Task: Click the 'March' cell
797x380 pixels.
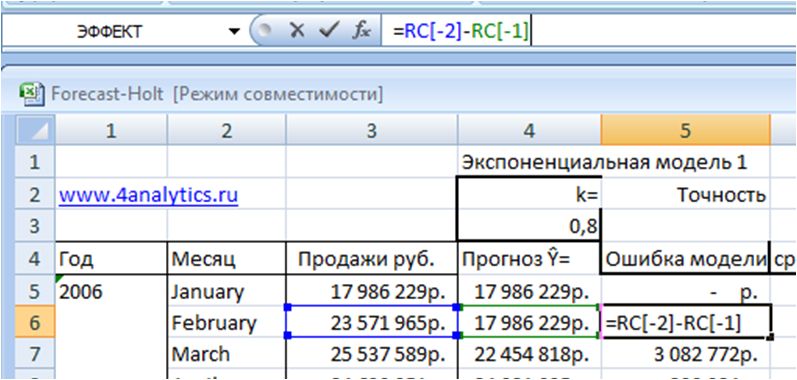Action: pyautogui.click(x=227, y=354)
